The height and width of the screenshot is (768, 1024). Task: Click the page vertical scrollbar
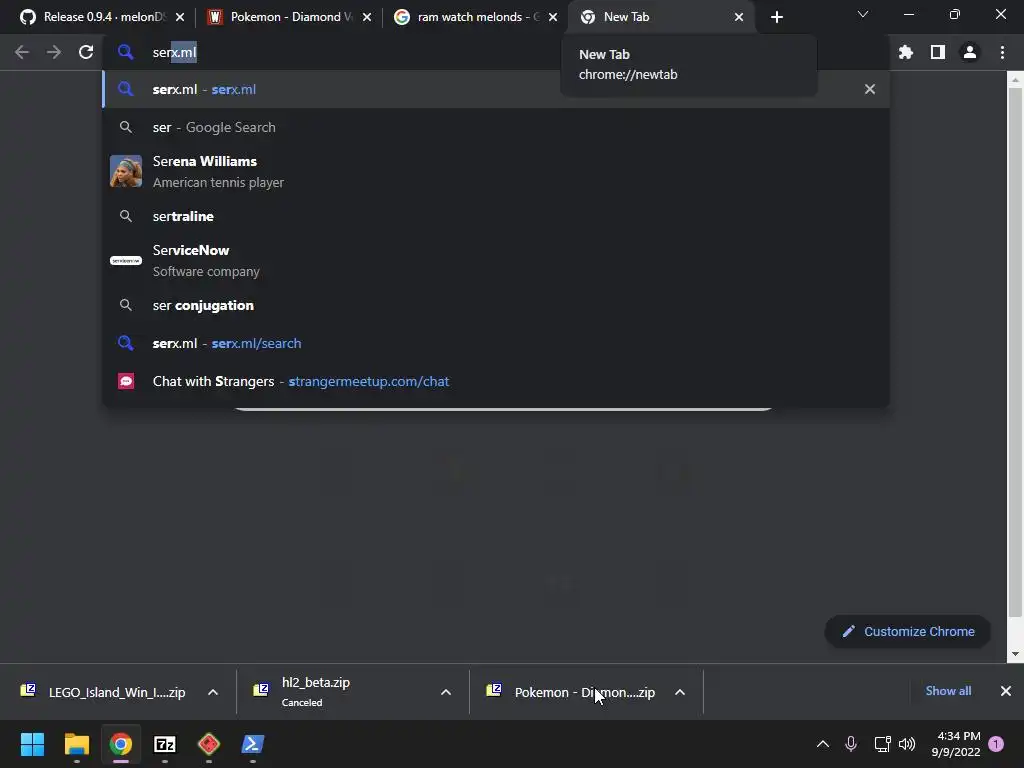pos(1015,353)
